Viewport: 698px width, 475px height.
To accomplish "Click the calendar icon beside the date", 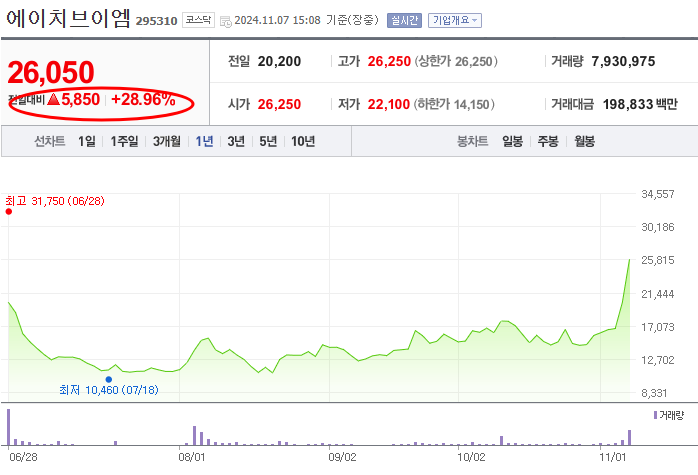I will click(x=226, y=21).
